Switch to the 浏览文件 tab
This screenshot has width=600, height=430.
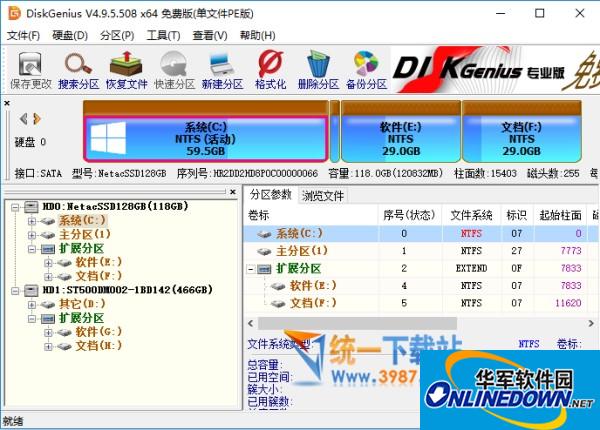point(323,196)
